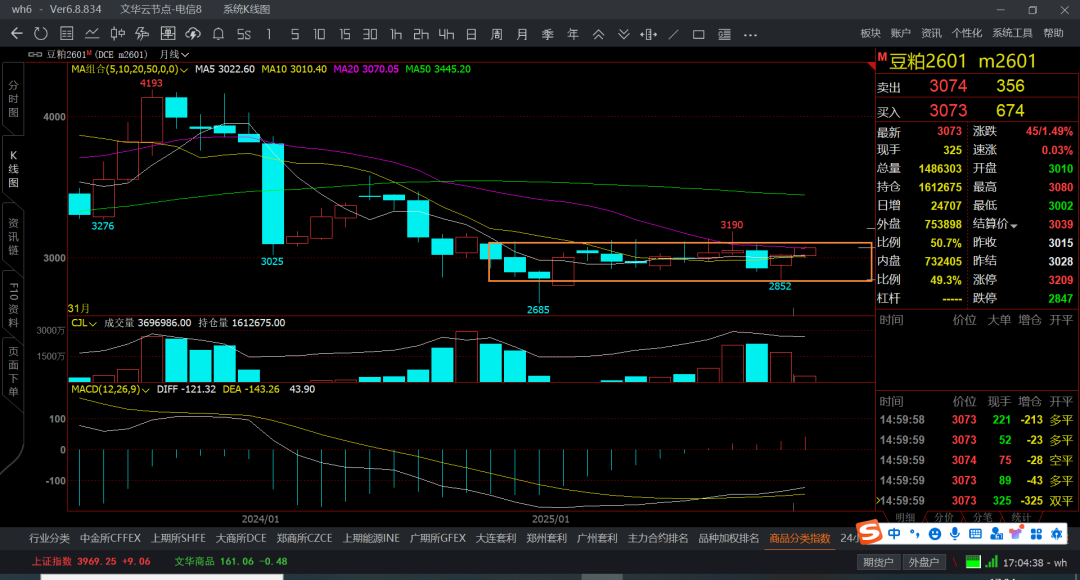1080x580 pixels.
Task: Toggle Sogou Chinese/English mode (中)
Action: [x=894, y=534]
